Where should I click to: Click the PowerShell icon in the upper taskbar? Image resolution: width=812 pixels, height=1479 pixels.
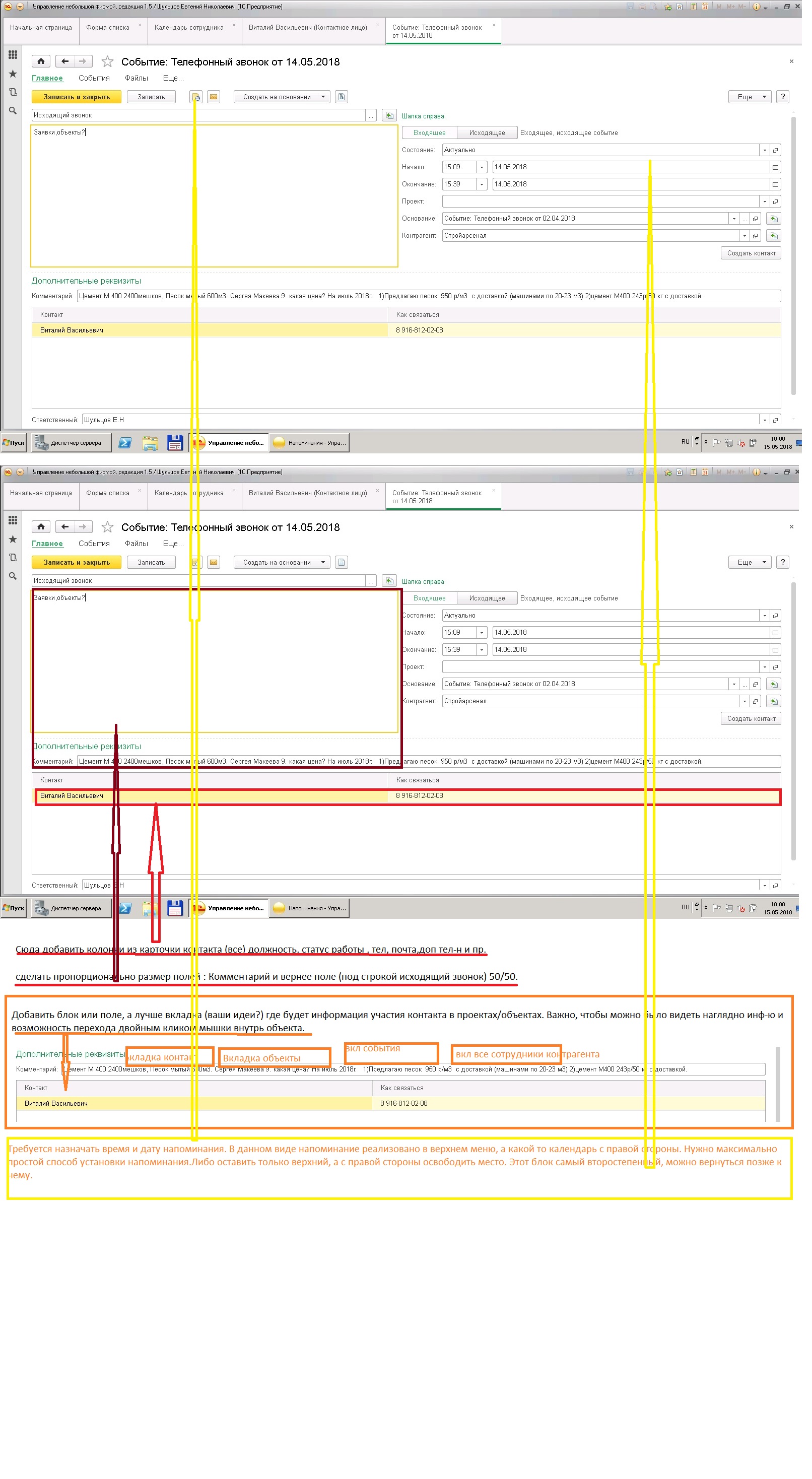124,443
